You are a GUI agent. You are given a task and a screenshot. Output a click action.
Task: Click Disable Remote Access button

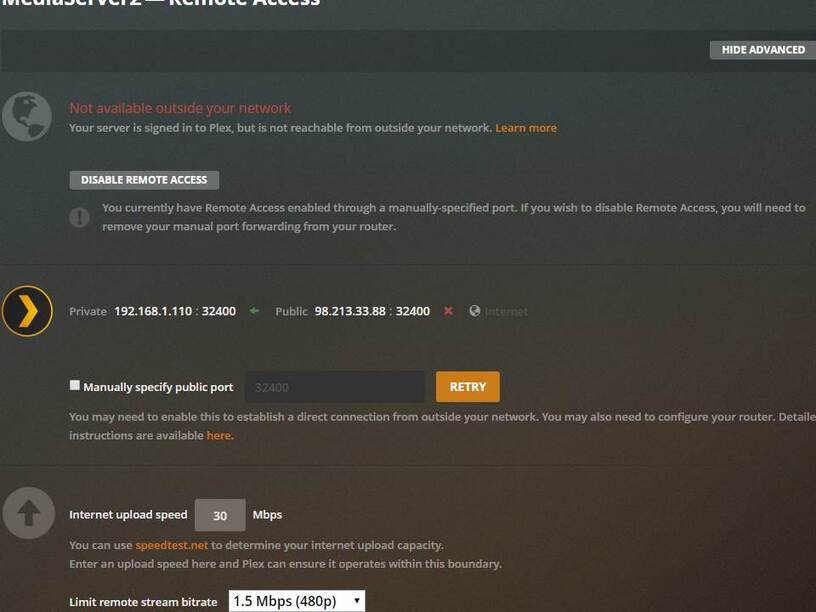click(144, 180)
